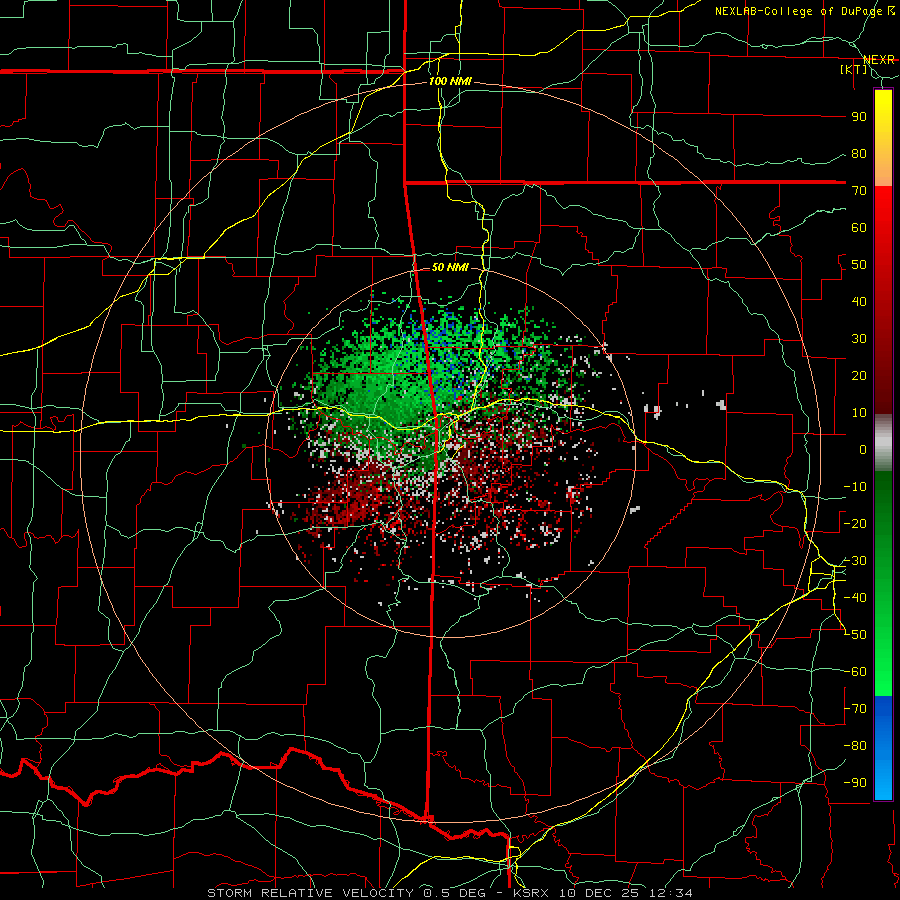
Task: Click the 90 value on the velocity scale
Action: coord(859,117)
